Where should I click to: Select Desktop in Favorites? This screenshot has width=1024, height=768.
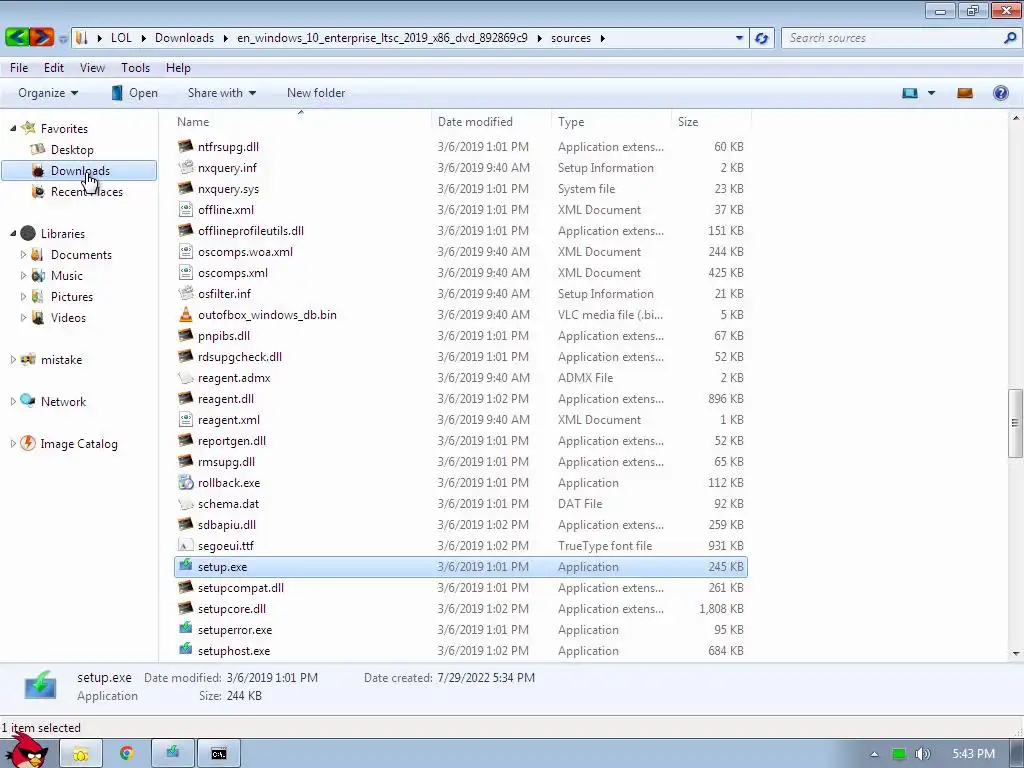72,150
